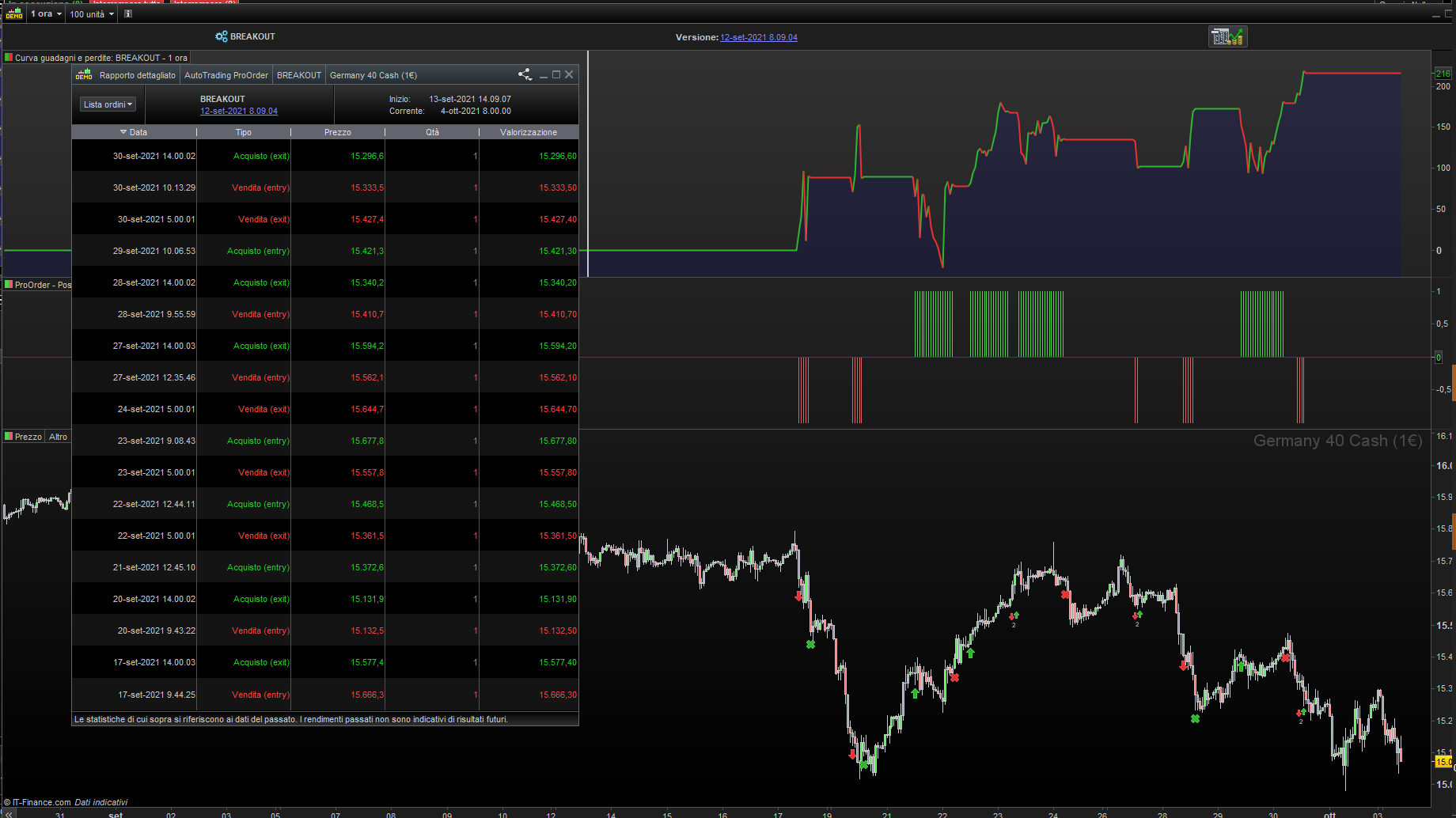Select the Rapporto dettagliato tab
This screenshot has height=818, width=1456.
(x=138, y=75)
